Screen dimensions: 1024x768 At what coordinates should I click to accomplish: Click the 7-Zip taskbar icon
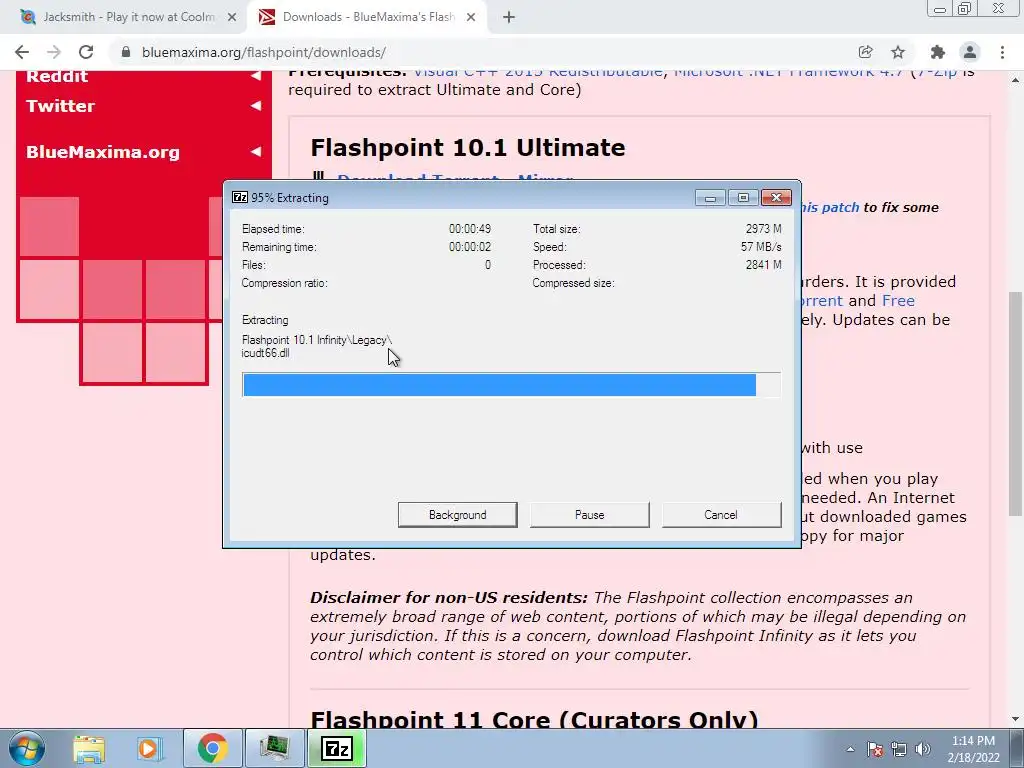pos(336,748)
